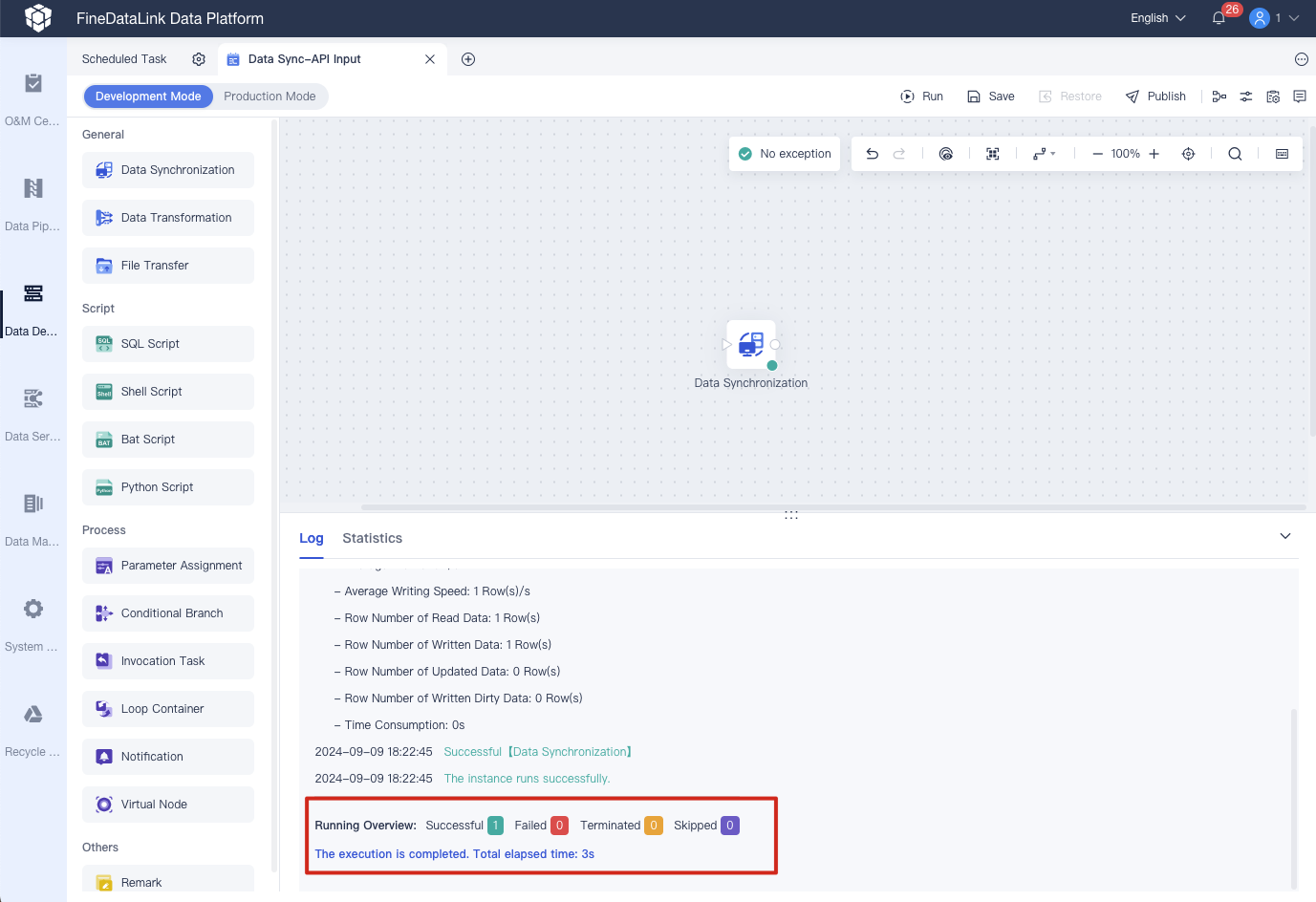Open the more options ellipsis menu
This screenshot has width=1316, height=902.
click(x=1302, y=59)
